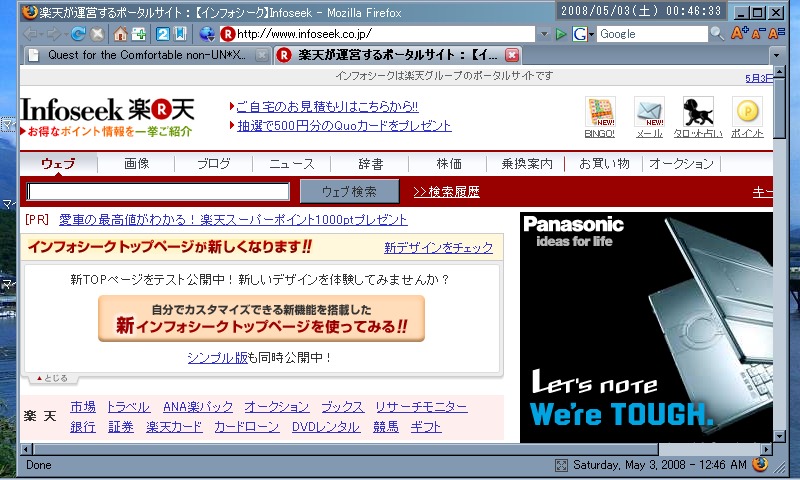Click the Reload page icon

(78, 34)
